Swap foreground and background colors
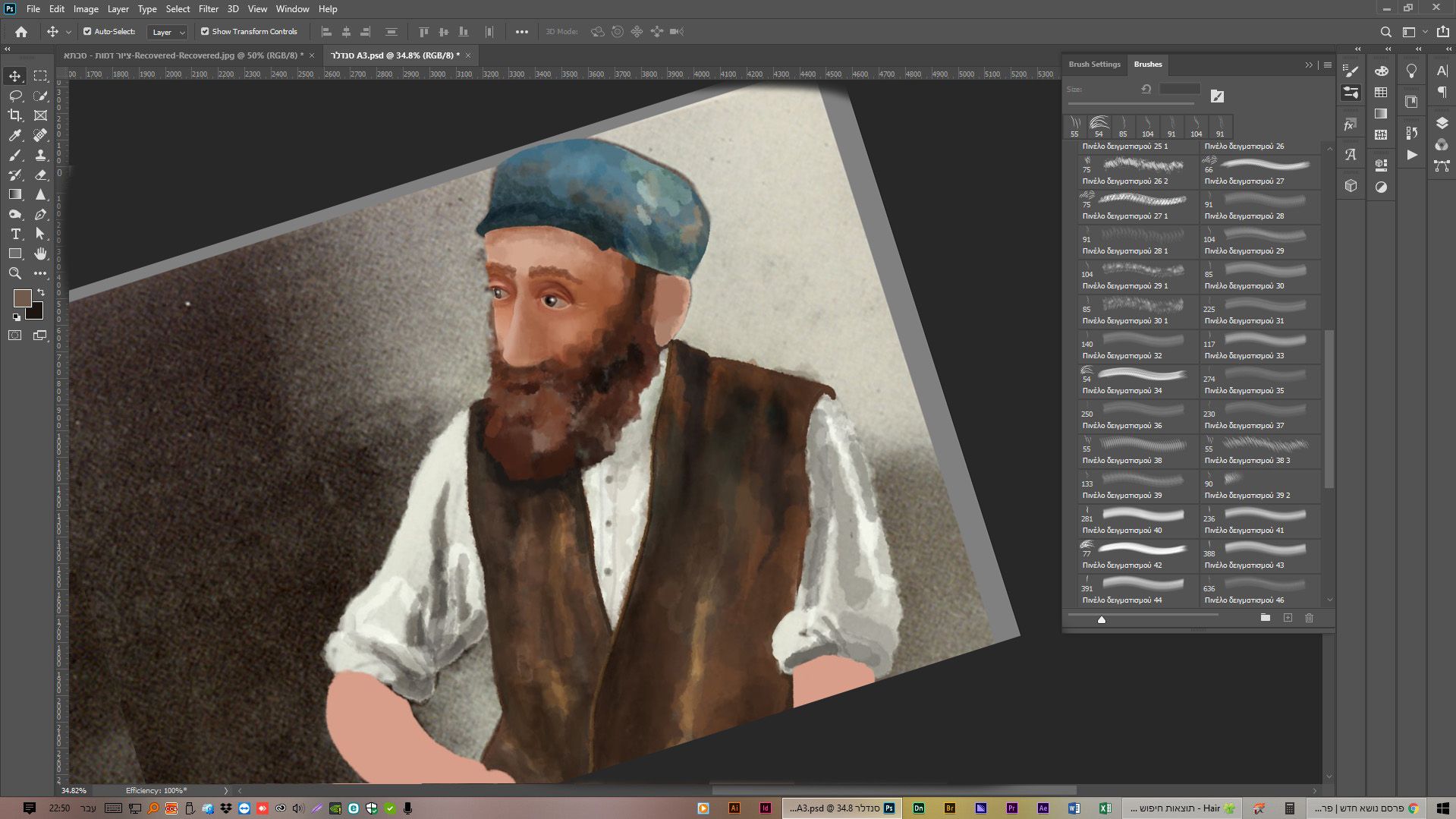The width and height of the screenshot is (1456, 819). (x=41, y=292)
